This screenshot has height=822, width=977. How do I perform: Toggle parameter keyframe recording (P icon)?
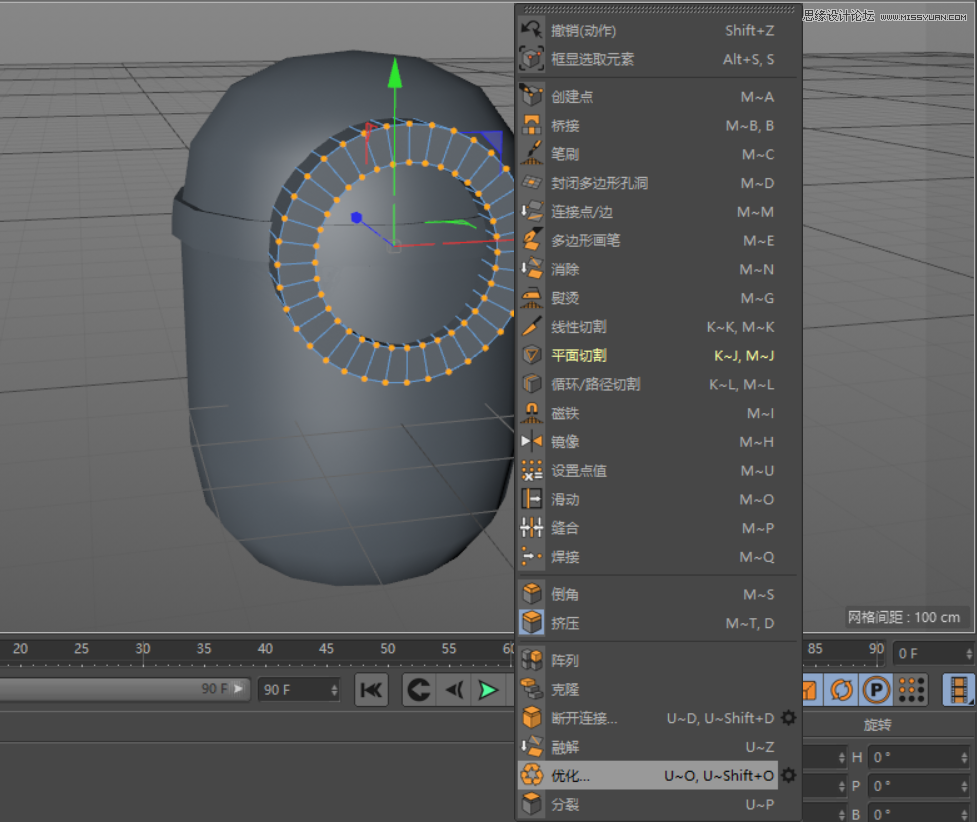(876, 690)
